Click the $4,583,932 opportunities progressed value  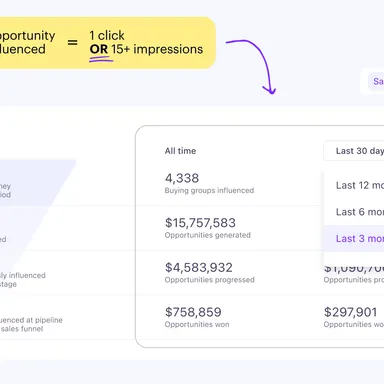tap(199, 267)
